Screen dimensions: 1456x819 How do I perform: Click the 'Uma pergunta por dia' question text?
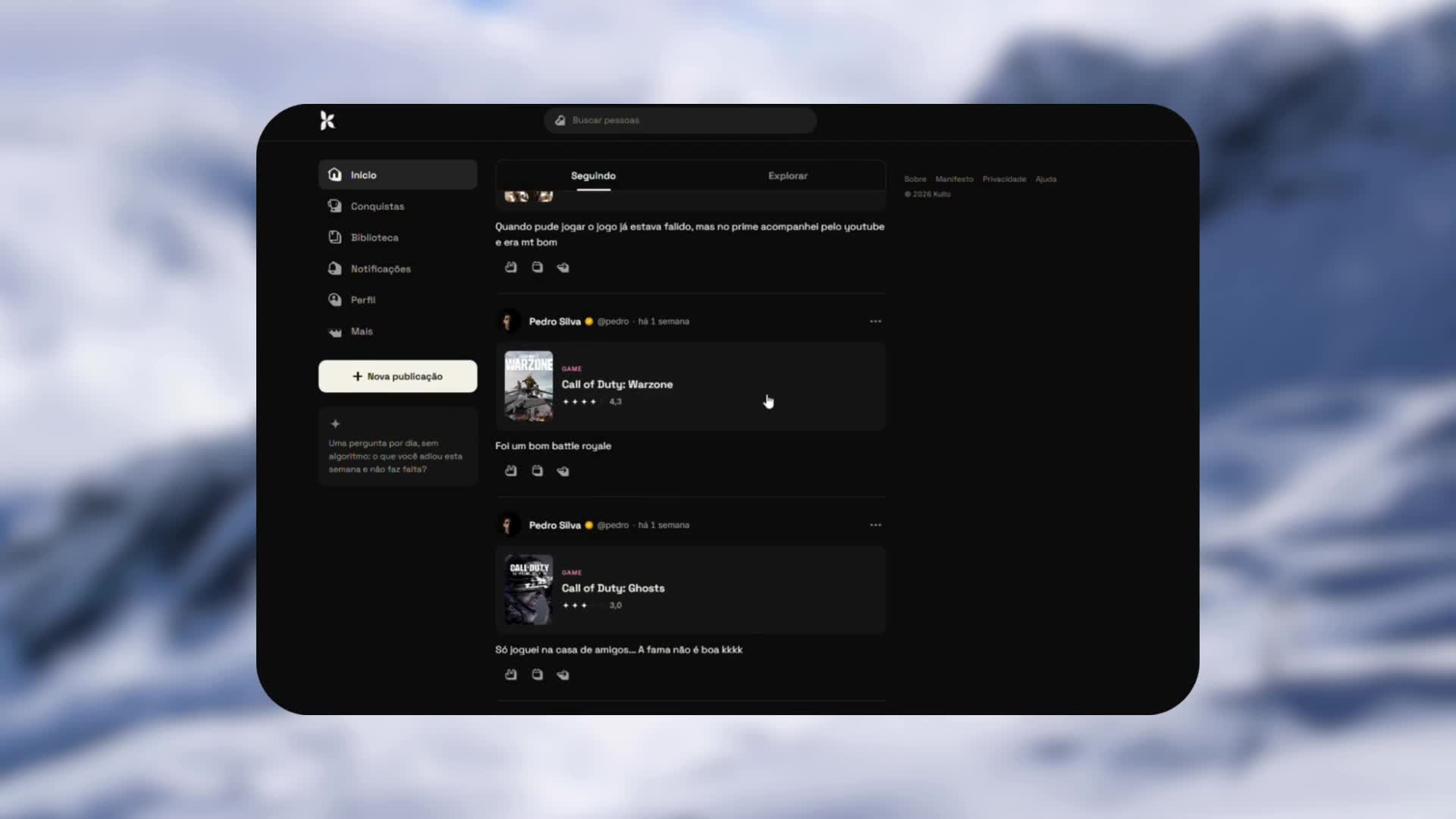[395, 456]
